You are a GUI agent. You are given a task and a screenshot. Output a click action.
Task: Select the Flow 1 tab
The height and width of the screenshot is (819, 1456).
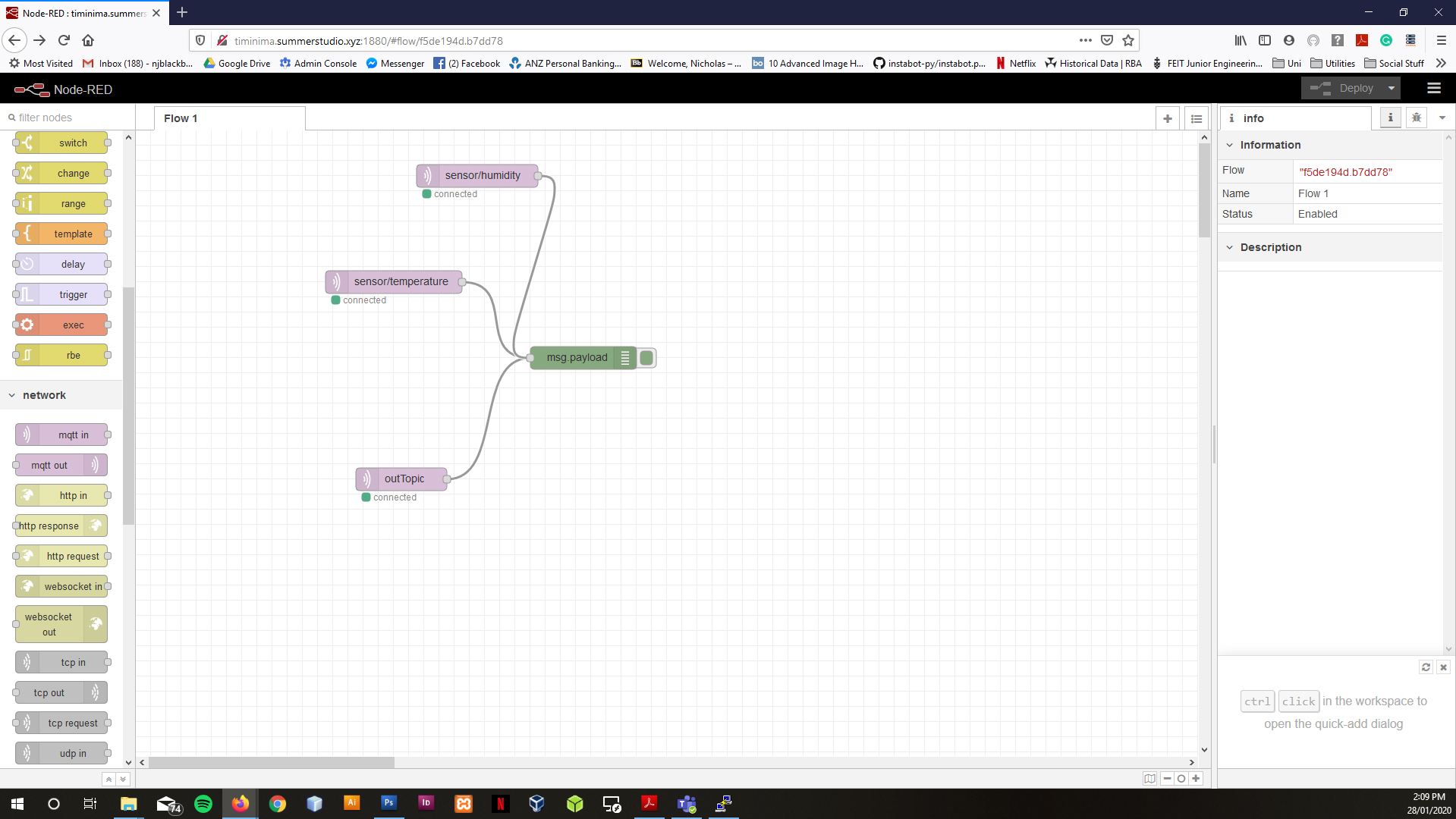click(181, 118)
